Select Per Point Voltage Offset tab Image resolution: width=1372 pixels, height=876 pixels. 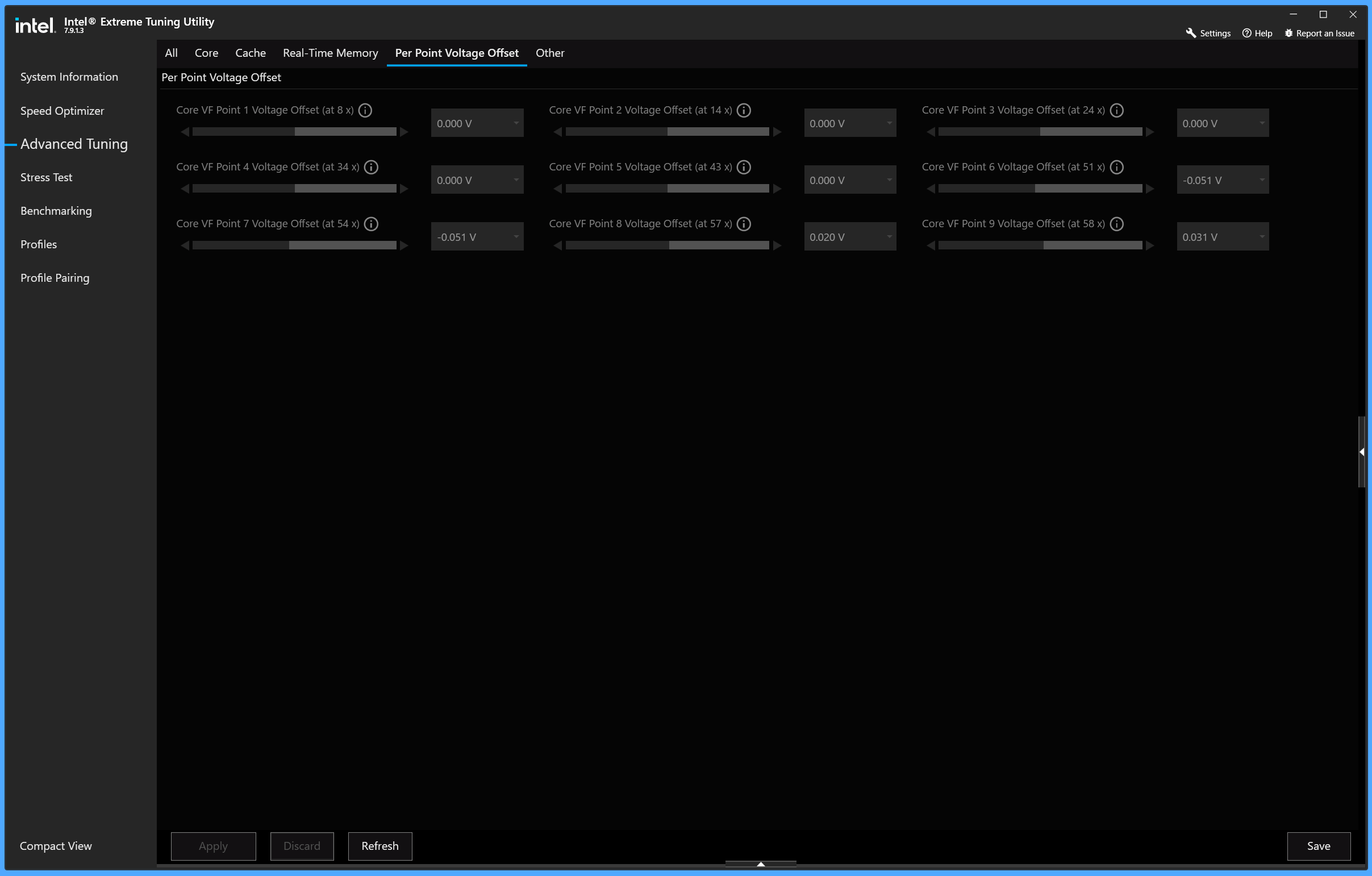456,53
